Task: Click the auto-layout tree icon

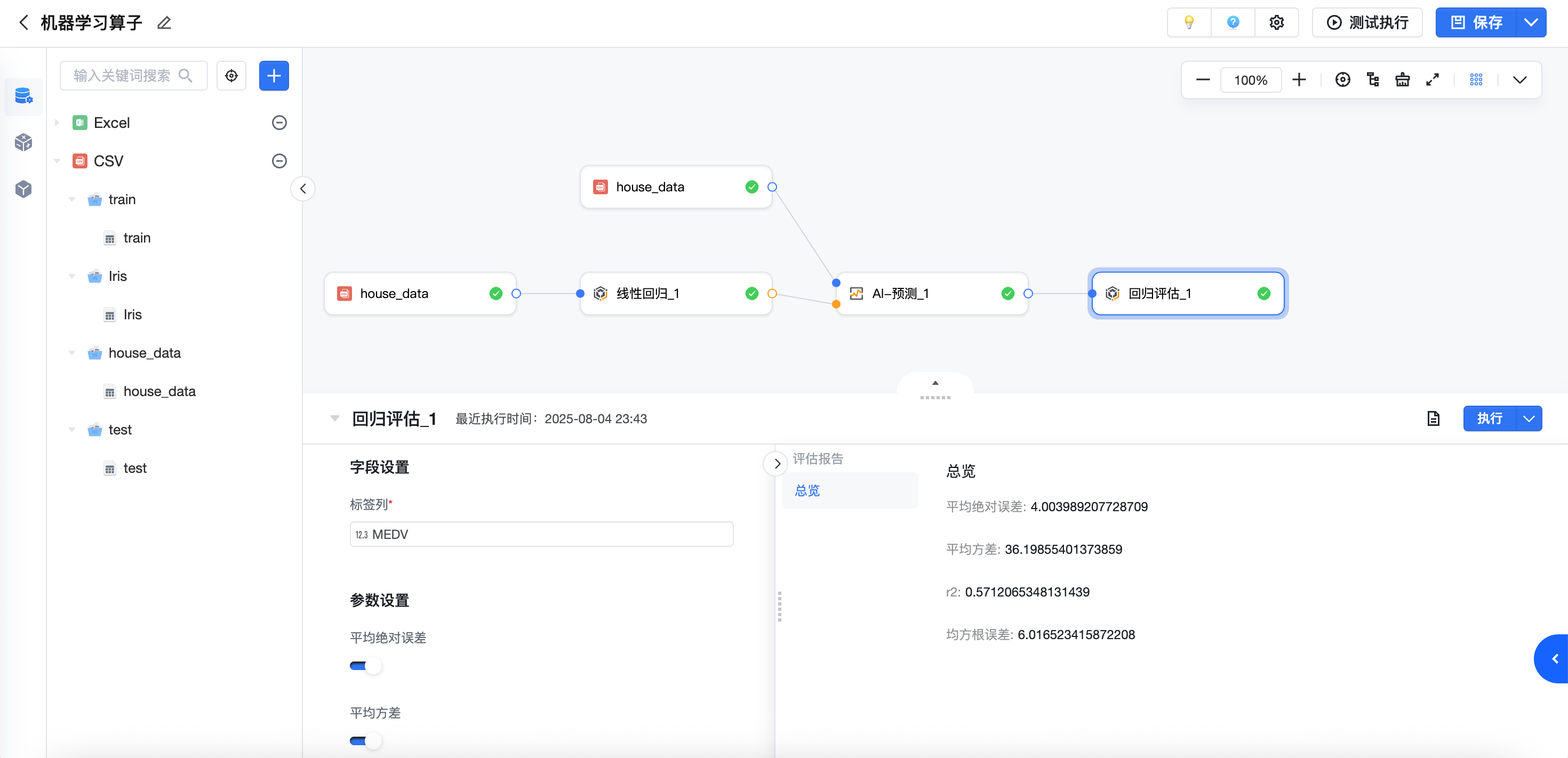Action: (1373, 80)
